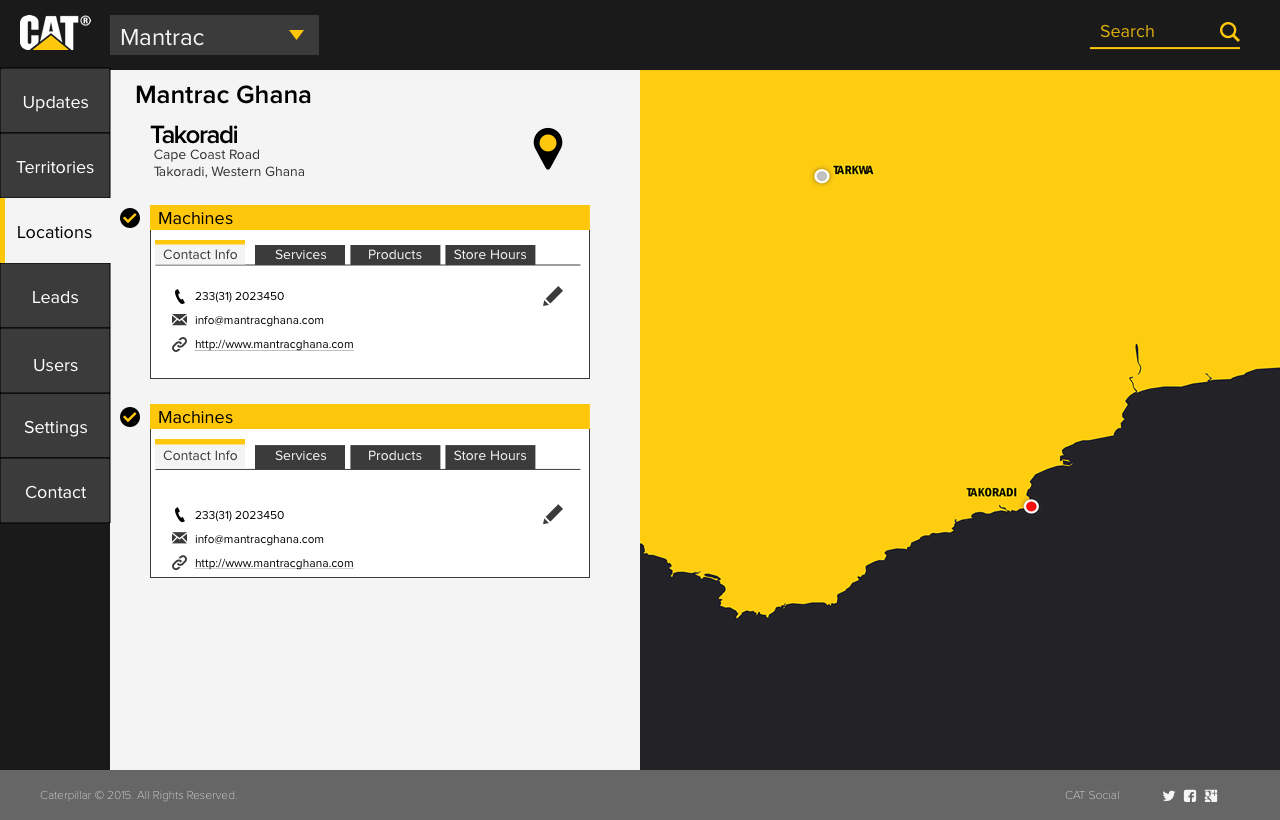Switch to Services tab in first Machines card
This screenshot has width=1280, height=820.
coord(300,255)
